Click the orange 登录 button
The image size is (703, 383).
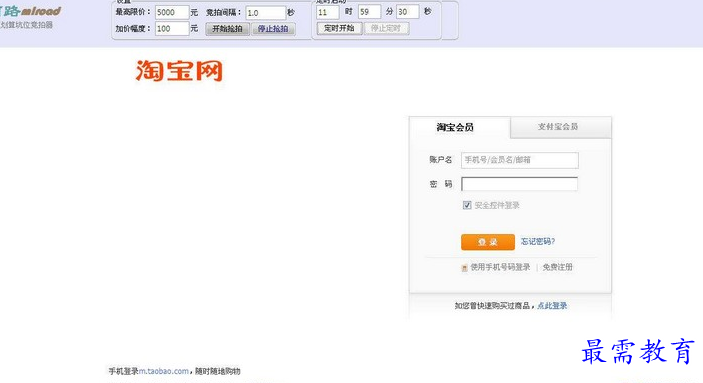click(487, 242)
